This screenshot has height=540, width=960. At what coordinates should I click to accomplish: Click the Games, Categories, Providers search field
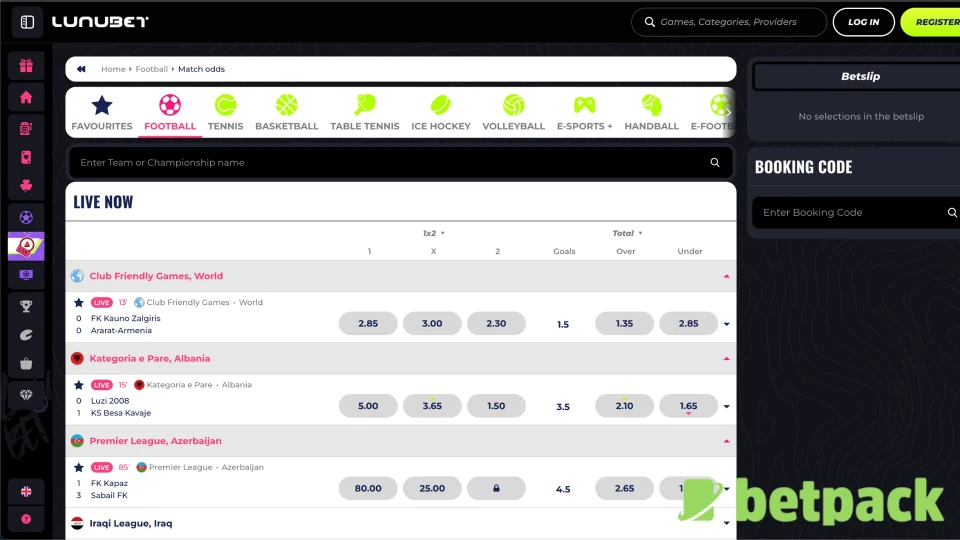pyautogui.click(x=729, y=22)
